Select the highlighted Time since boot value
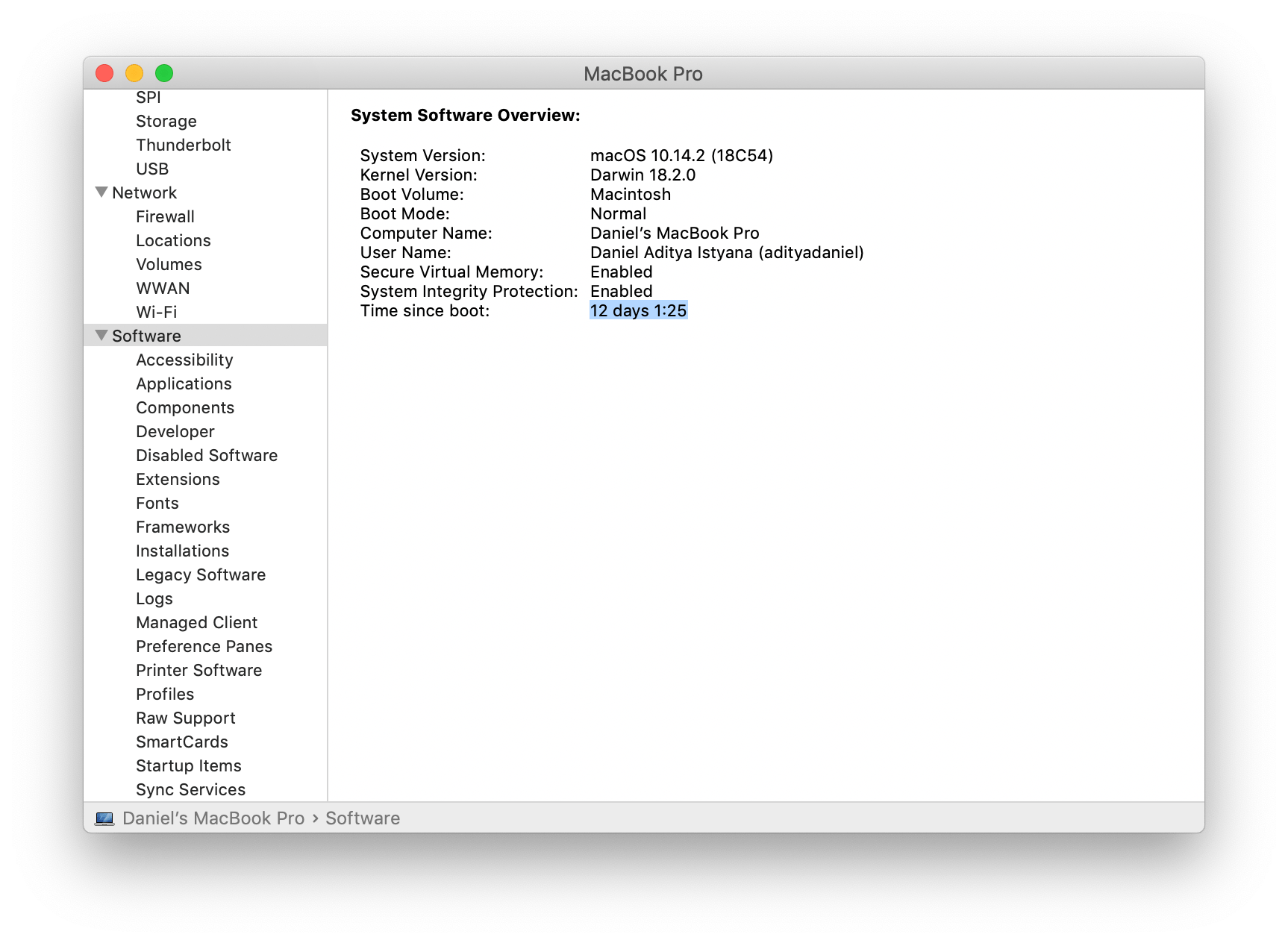Image resolution: width=1288 pixels, height=943 pixels. 639,310
